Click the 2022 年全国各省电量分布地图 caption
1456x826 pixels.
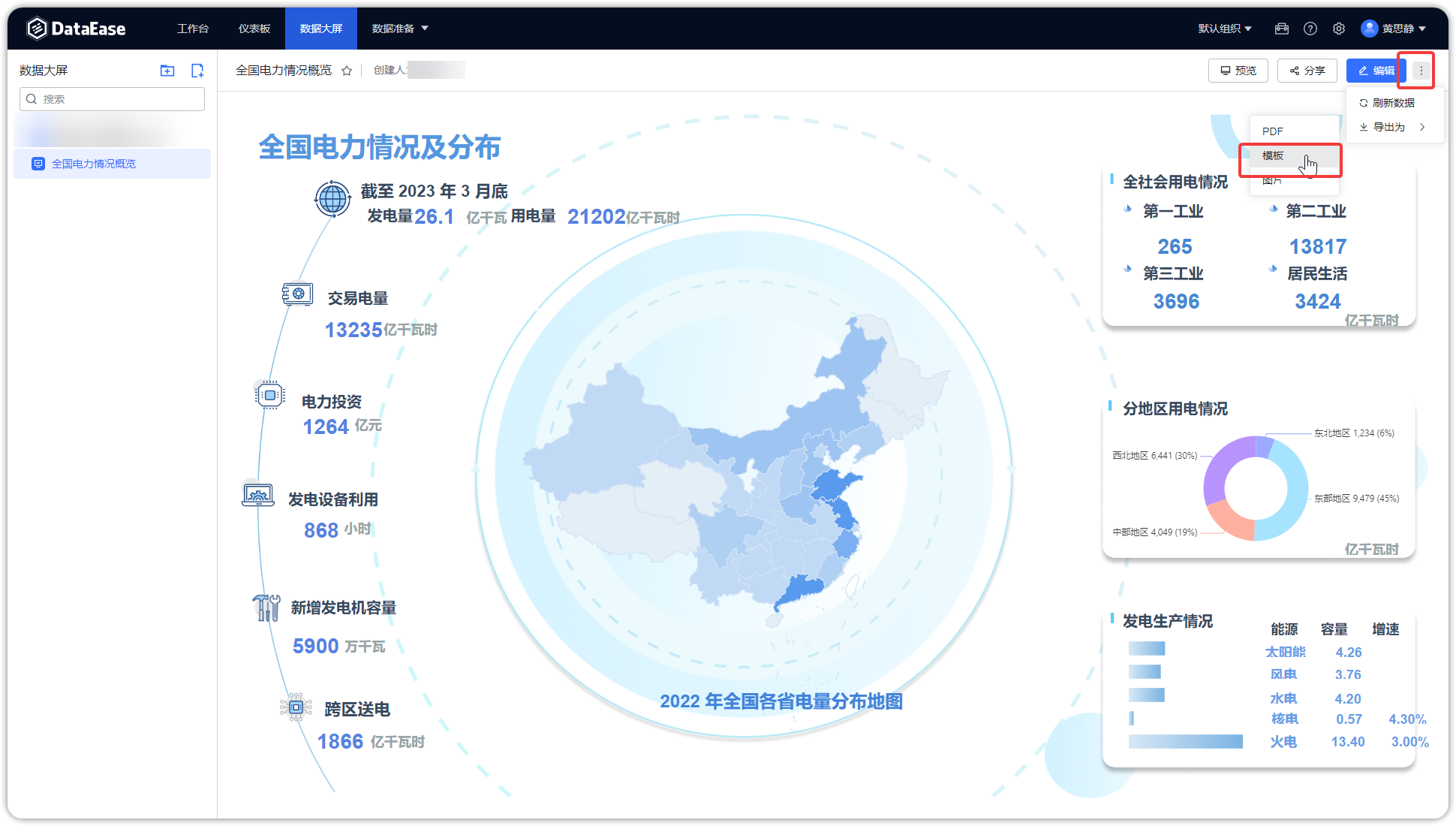click(x=781, y=701)
